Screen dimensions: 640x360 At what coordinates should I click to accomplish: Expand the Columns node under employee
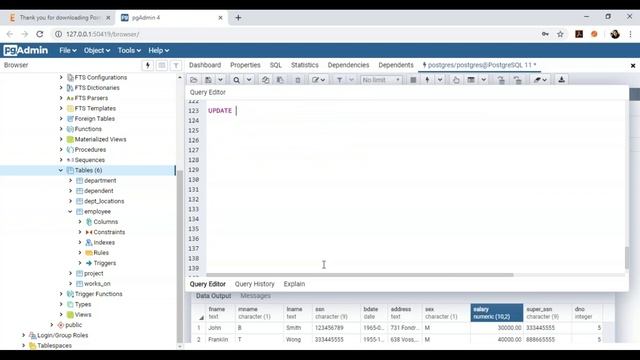(x=80, y=222)
